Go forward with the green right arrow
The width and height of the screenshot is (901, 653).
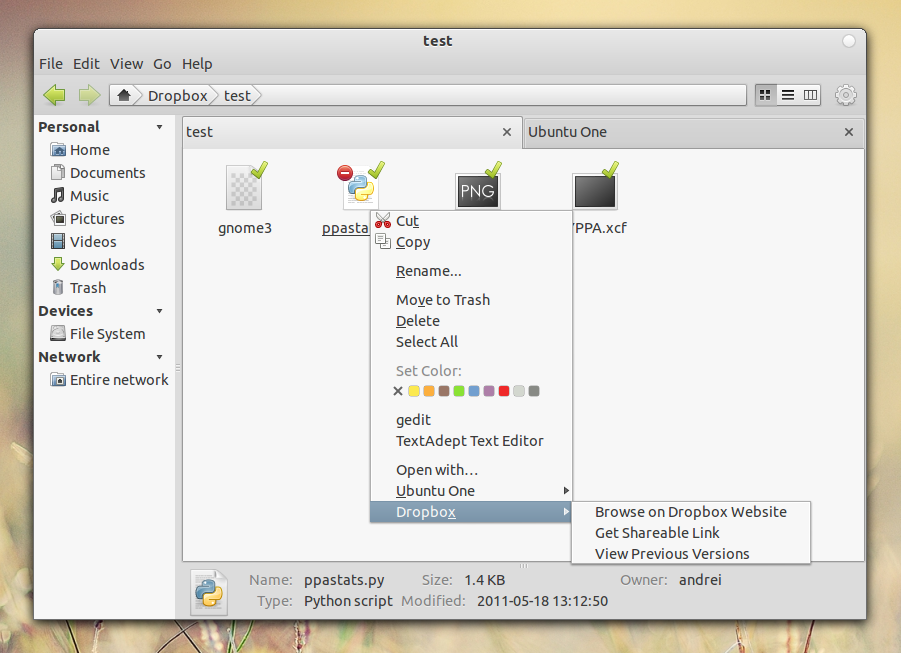point(89,95)
